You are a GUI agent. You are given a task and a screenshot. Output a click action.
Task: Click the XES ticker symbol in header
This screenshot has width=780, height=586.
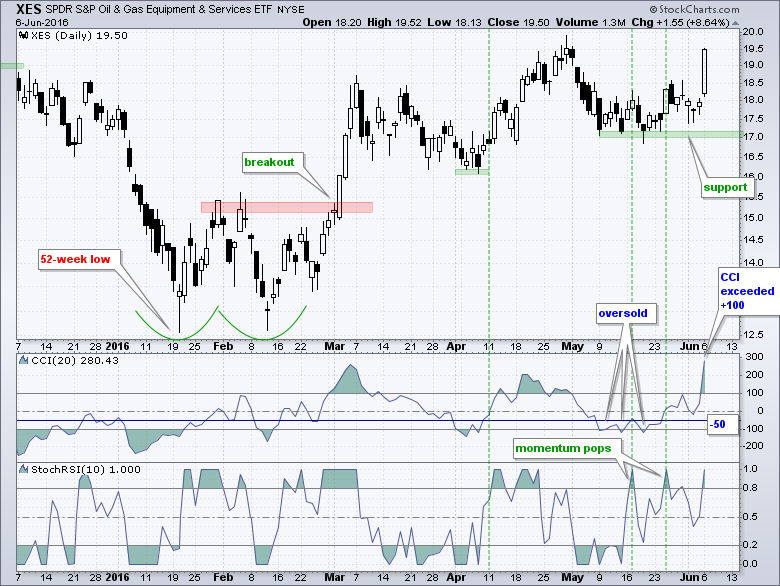click(x=29, y=9)
